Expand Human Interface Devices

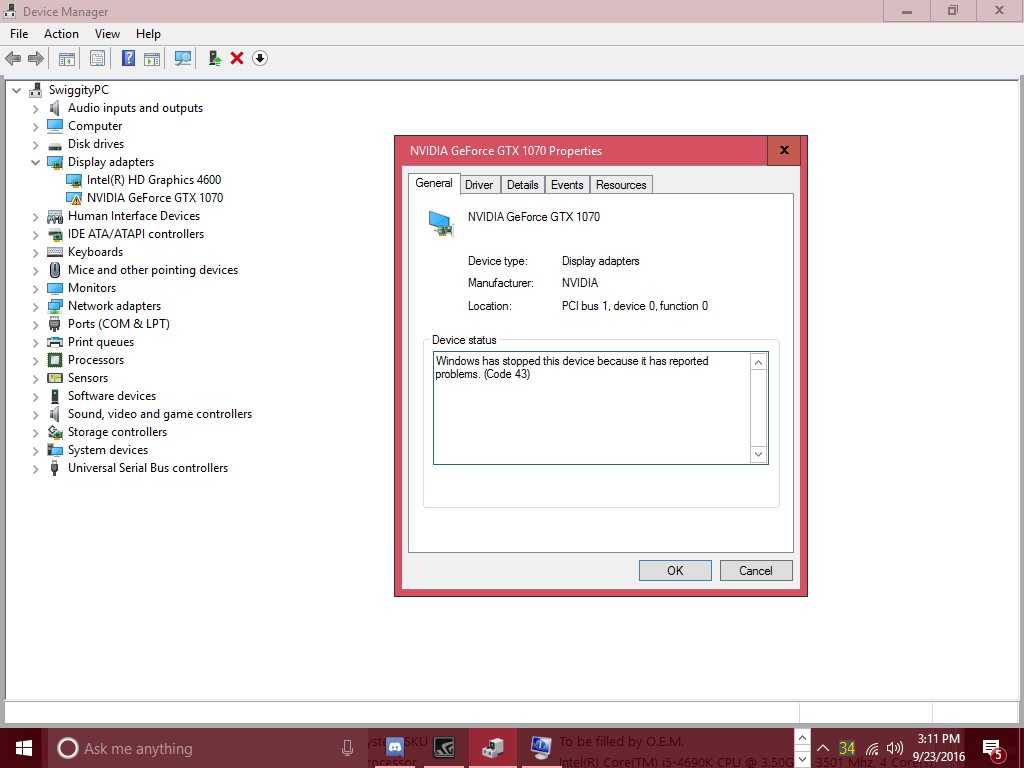click(36, 216)
